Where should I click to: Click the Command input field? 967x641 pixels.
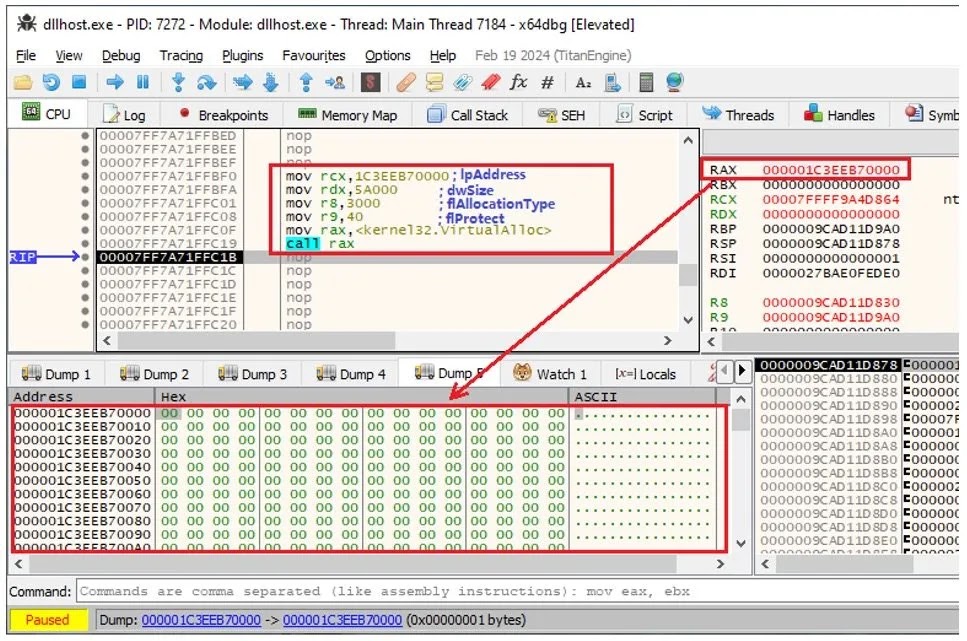click(517, 591)
